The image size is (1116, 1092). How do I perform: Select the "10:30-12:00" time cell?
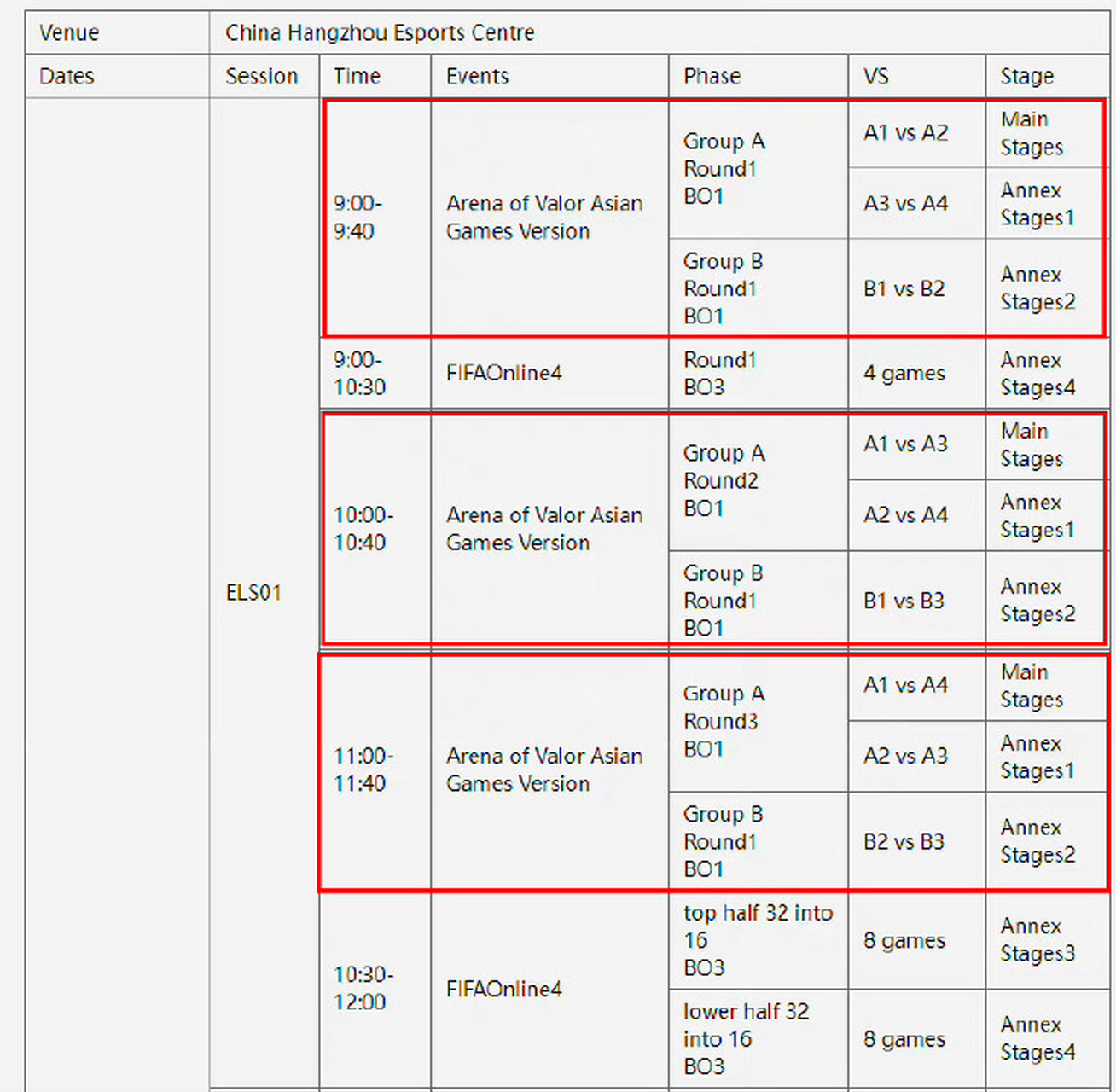pyautogui.click(x=375, y=989)
